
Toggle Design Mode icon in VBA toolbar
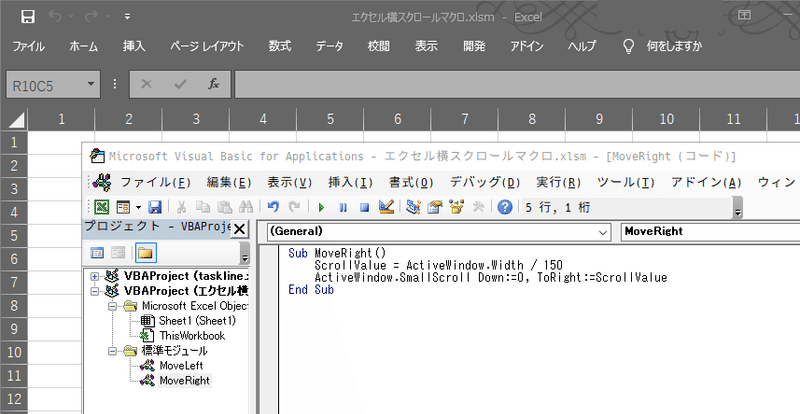coord(386,207)
